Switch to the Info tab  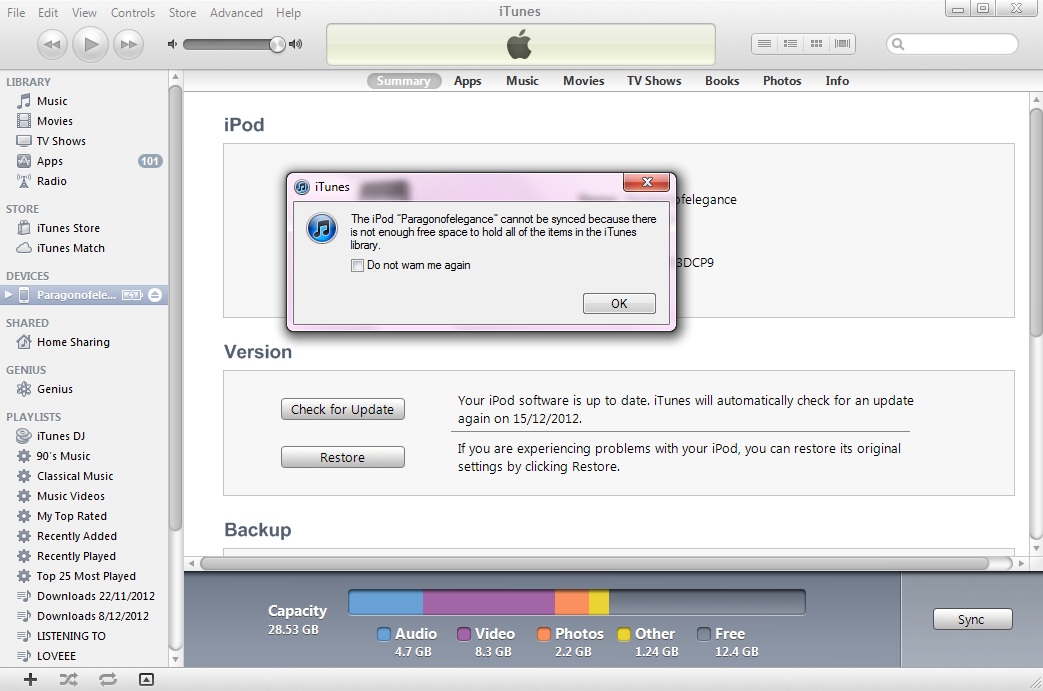click(837, 80)
